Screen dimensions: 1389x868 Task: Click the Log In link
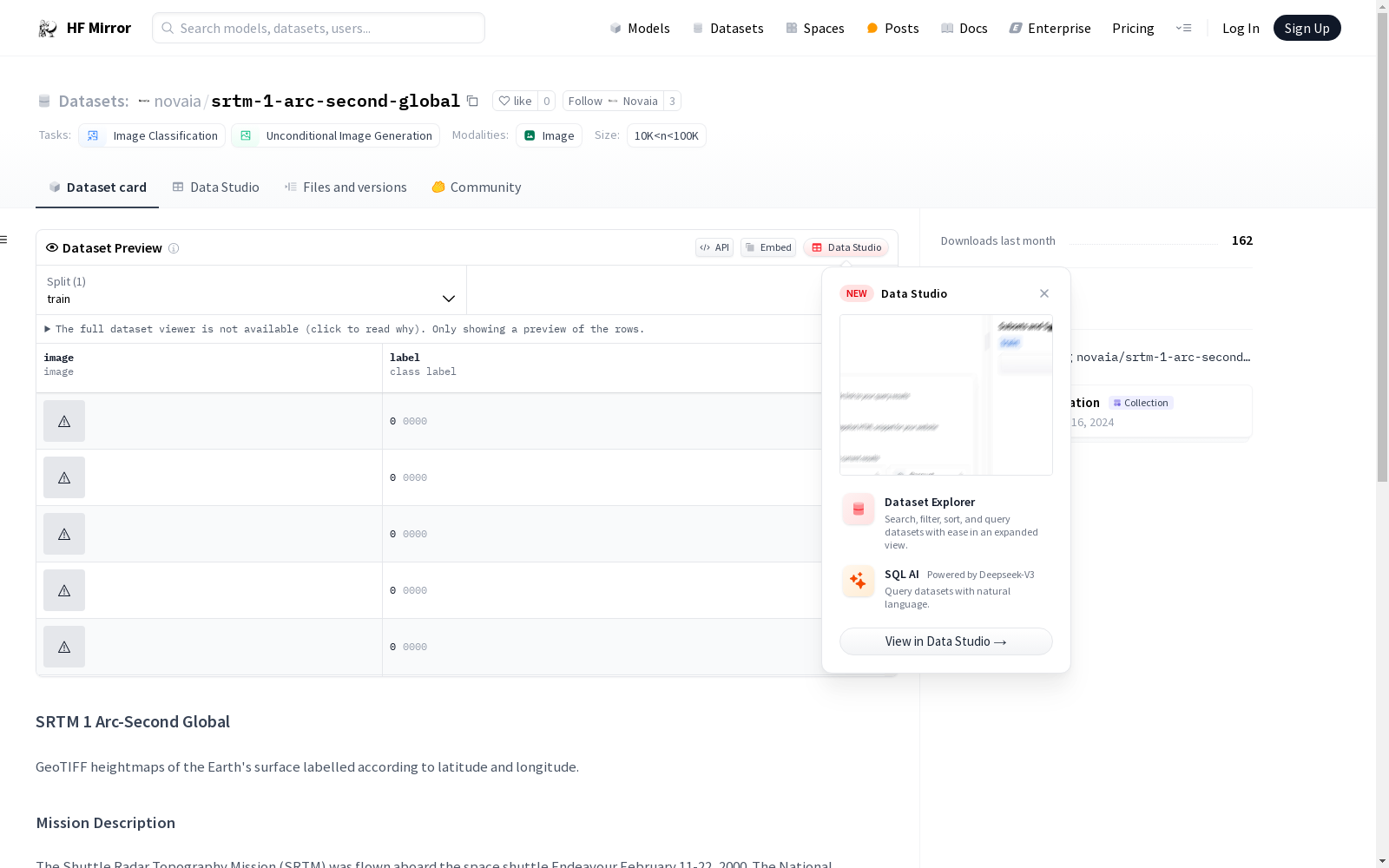click(1241, 28)
